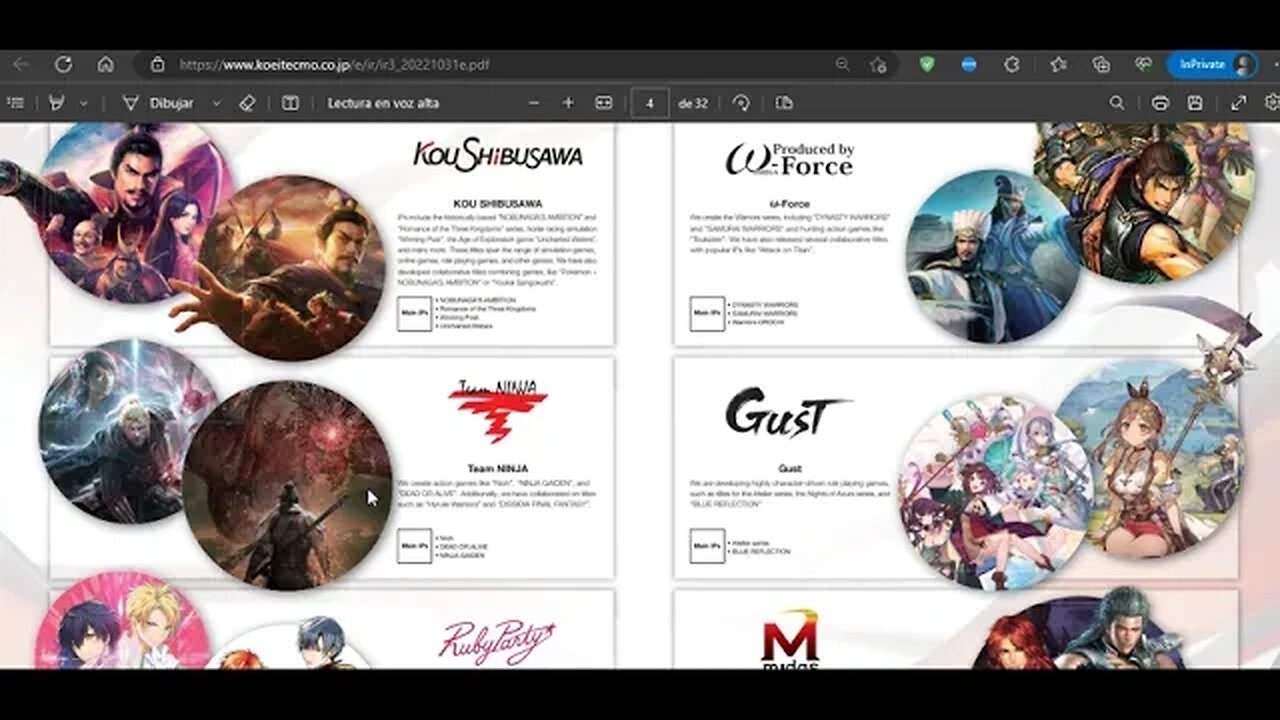Add a text box to PDF
Viewport: 1280px width, 720px height.
[290, 103]
